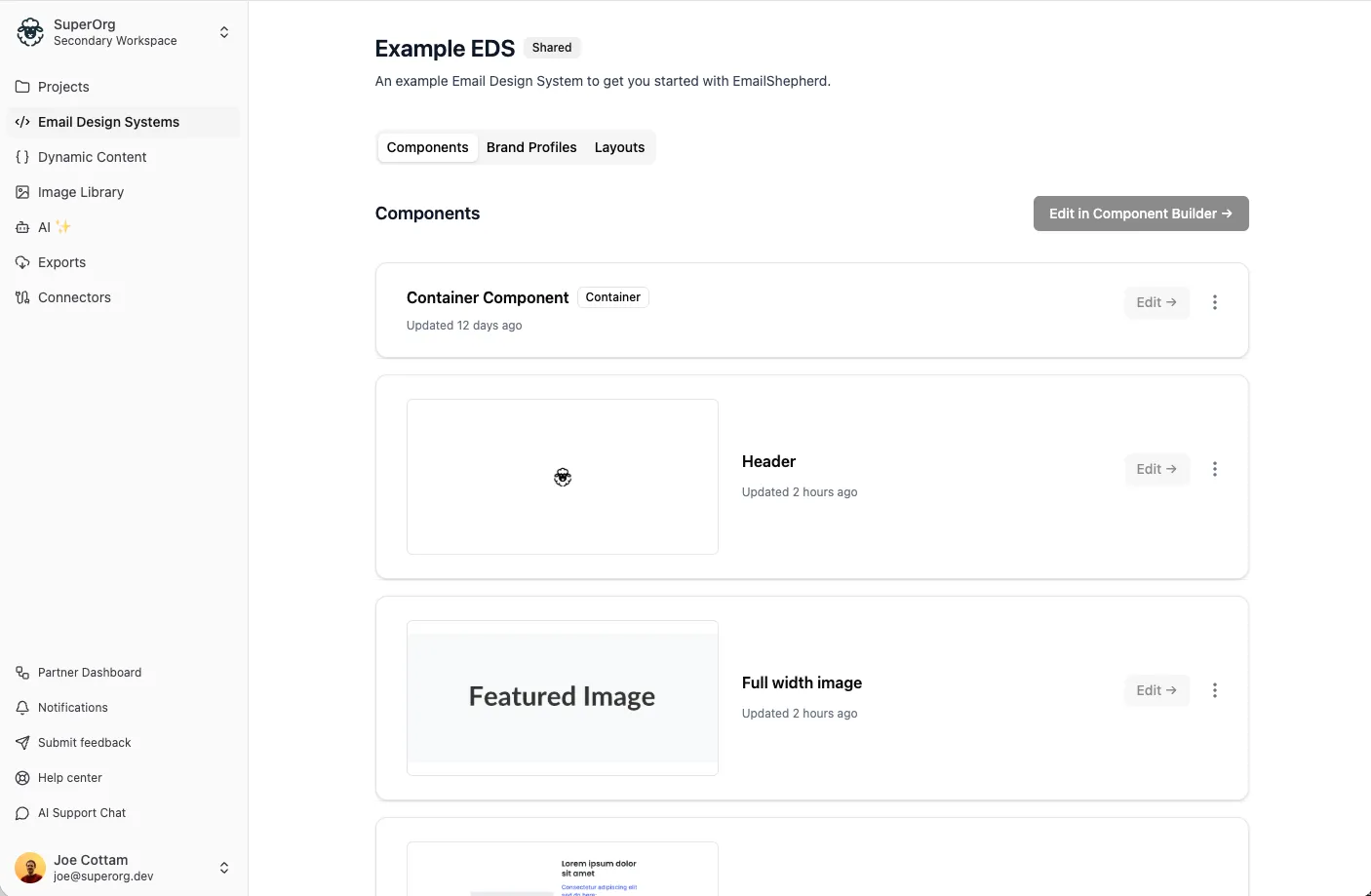
Task: Click the Featured Image preview thumbnail
Action: coord(562,698)
